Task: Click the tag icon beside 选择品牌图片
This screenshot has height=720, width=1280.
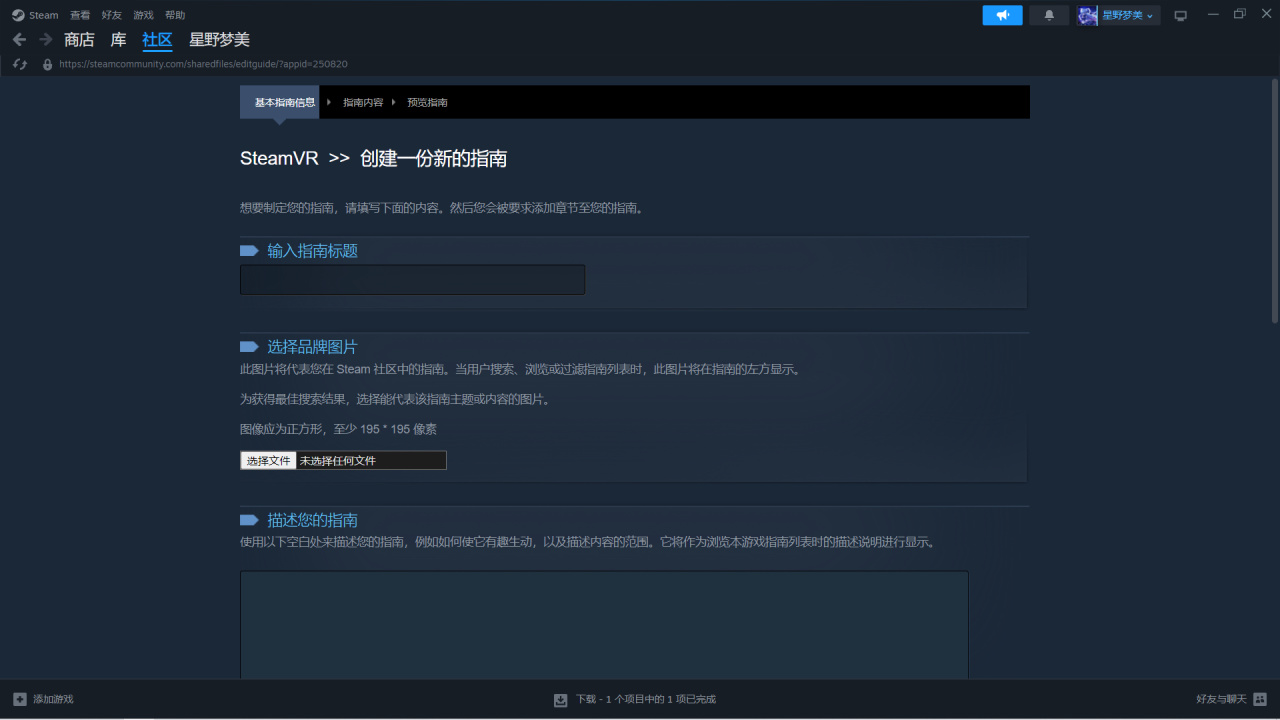Action: click(249, 347)
